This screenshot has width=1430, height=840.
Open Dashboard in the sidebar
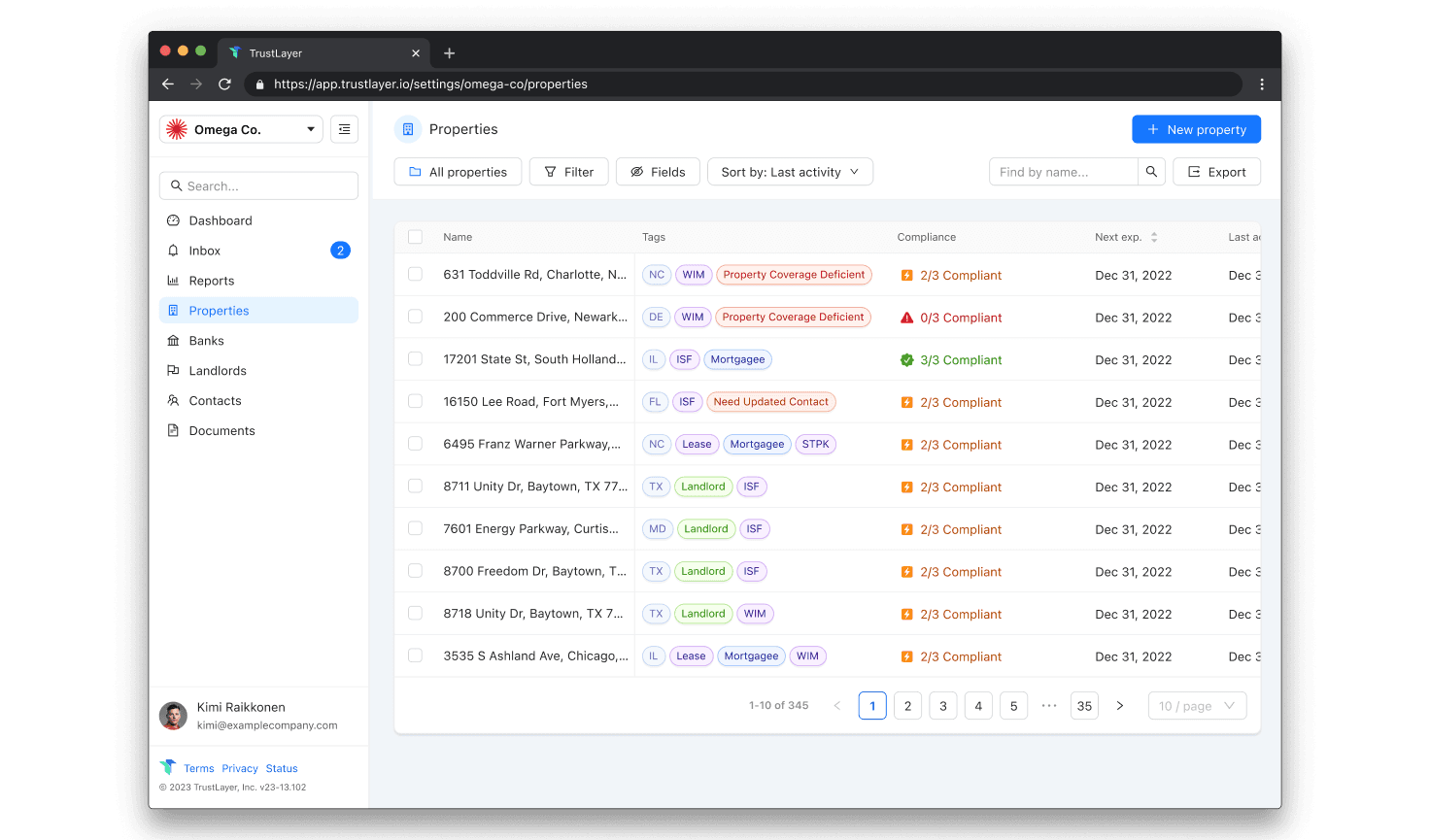258,220
